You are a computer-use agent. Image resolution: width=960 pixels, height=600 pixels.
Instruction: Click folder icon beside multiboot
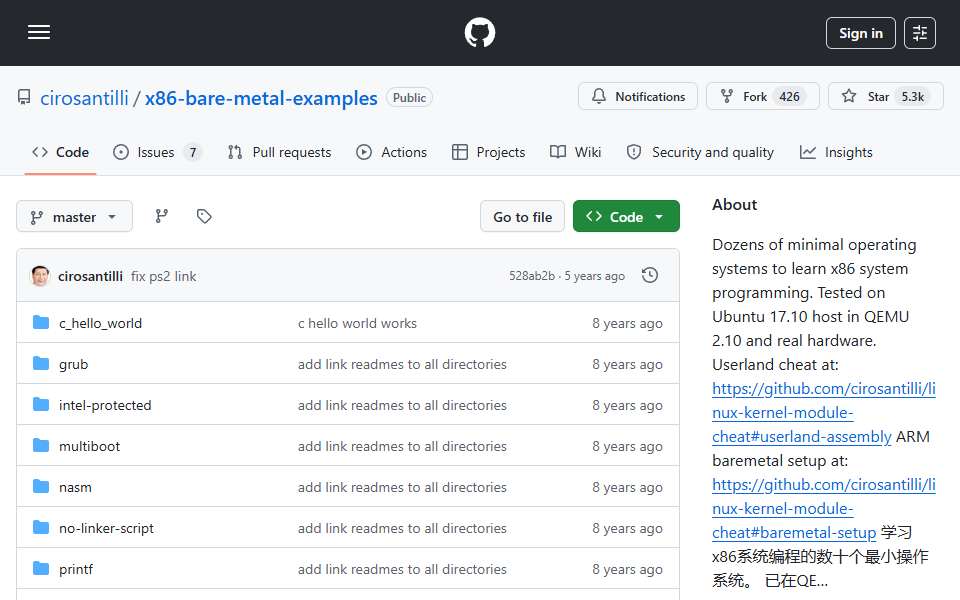coord(41,446)
